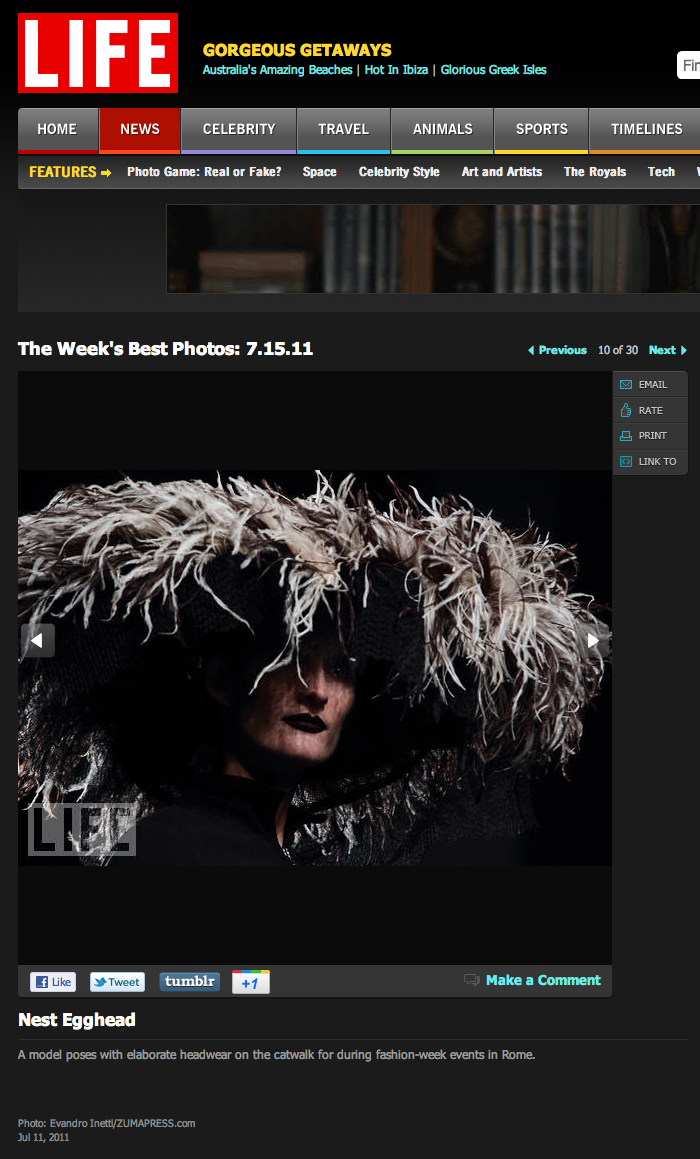700x1159 pixels.
Task: Open the LINK TO option
Action: click(x=656, y=462)
